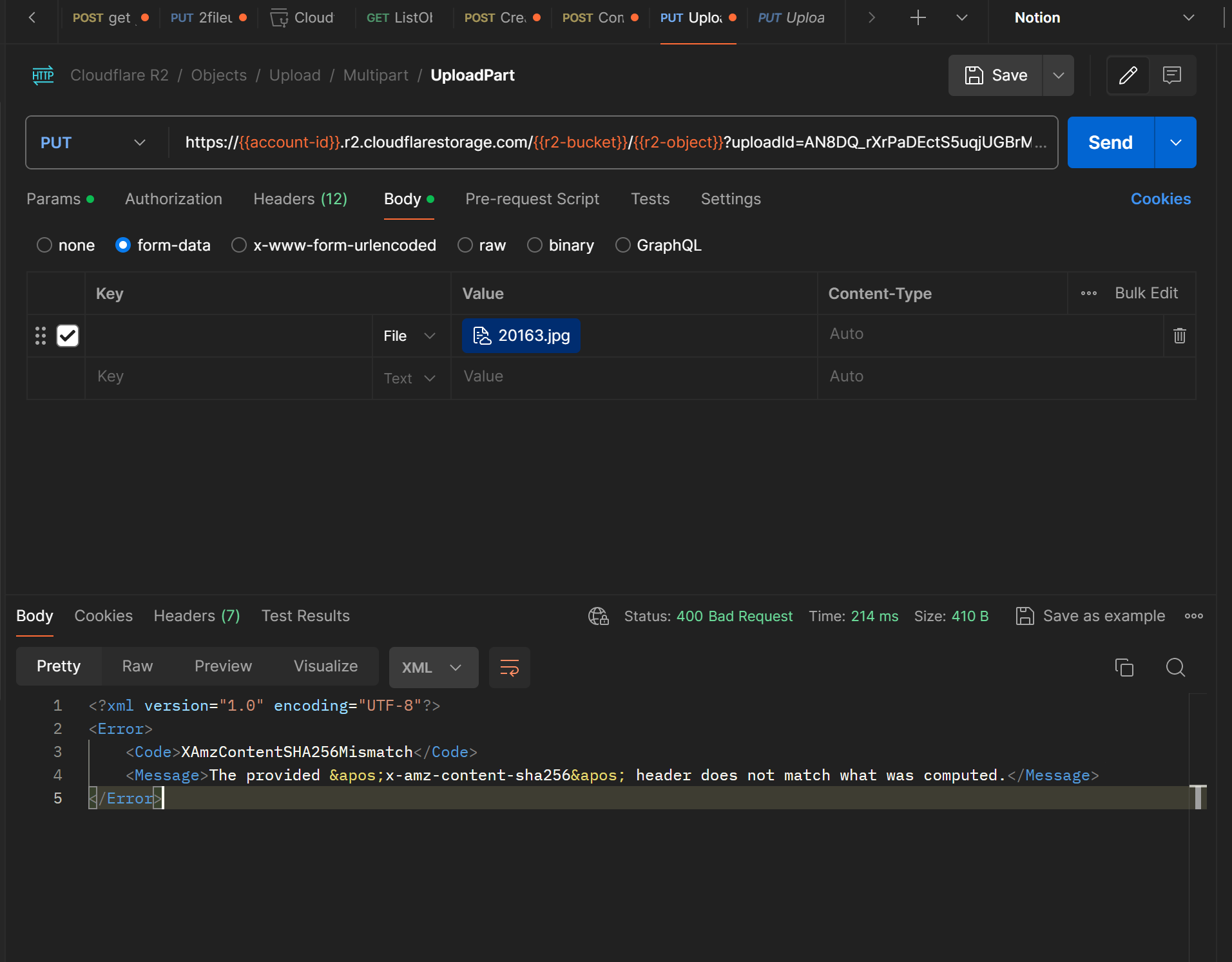Screen dimensions: 1232x962
Task: Open the Cookies link
Action: [1160, 199]
